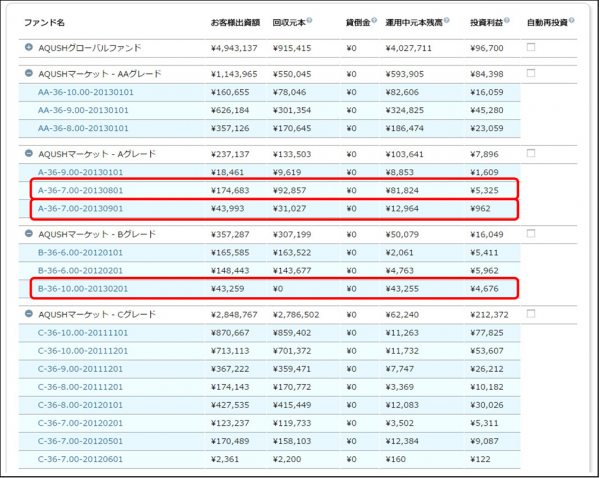Toggle auto-reinvest checkbox for AAグレード
Screen dimensions: 600x478
tap(531, 73)
